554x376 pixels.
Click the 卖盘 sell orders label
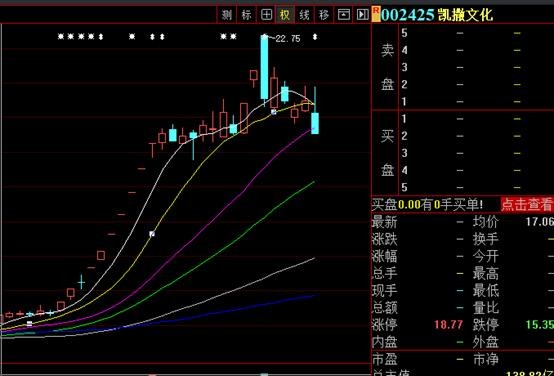click(388, 67)
